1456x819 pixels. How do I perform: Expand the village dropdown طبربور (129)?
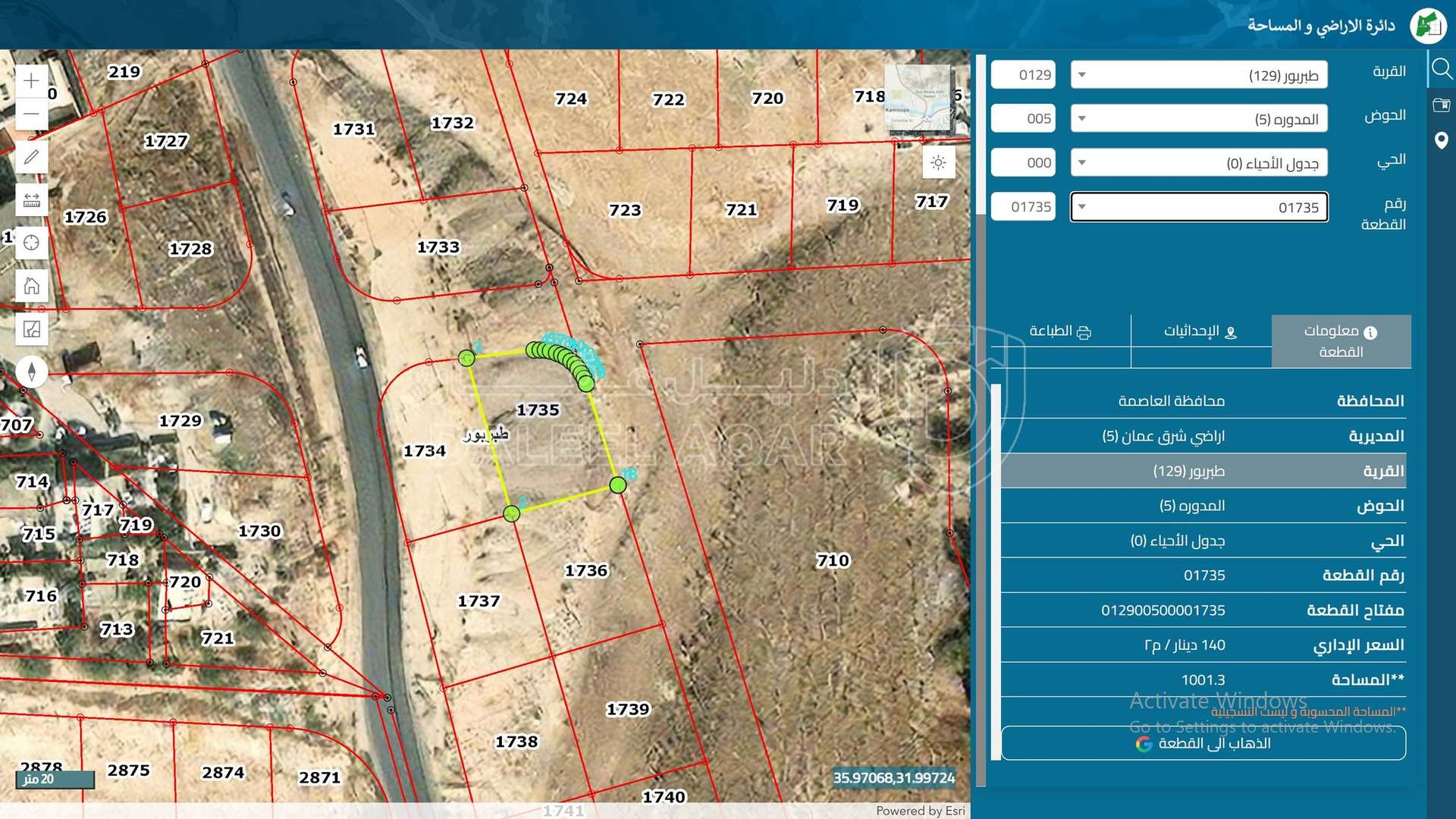pyautogui.click(x=1198, y=75)
